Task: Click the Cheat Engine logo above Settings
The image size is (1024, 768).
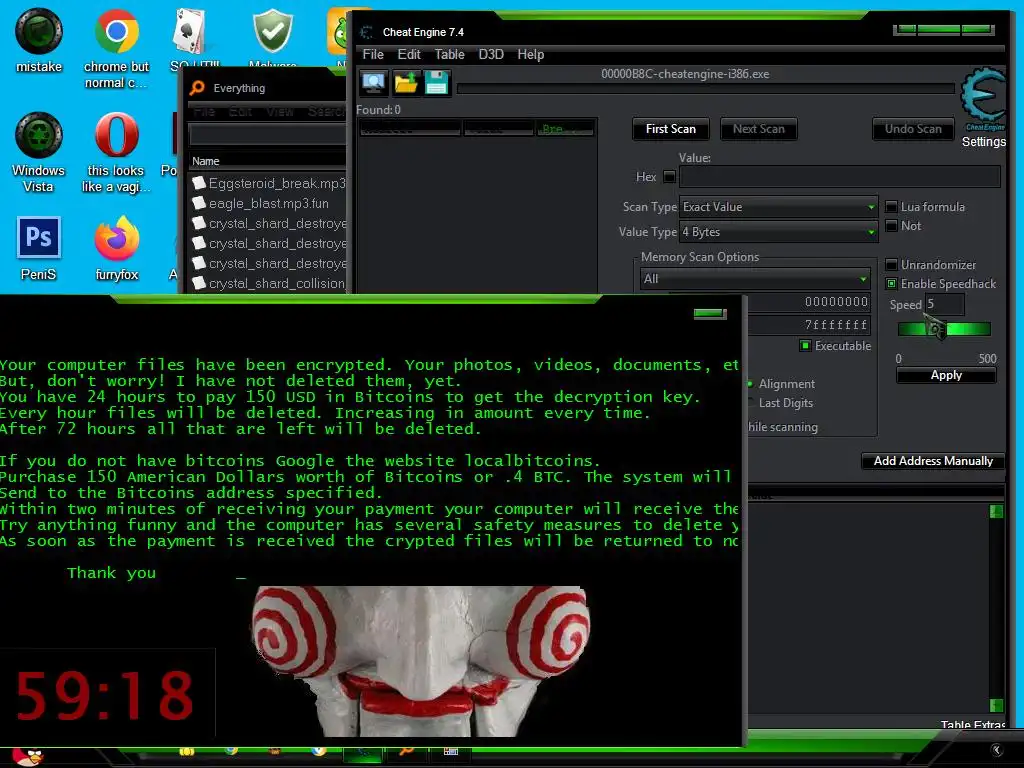Action: point(982,99)
